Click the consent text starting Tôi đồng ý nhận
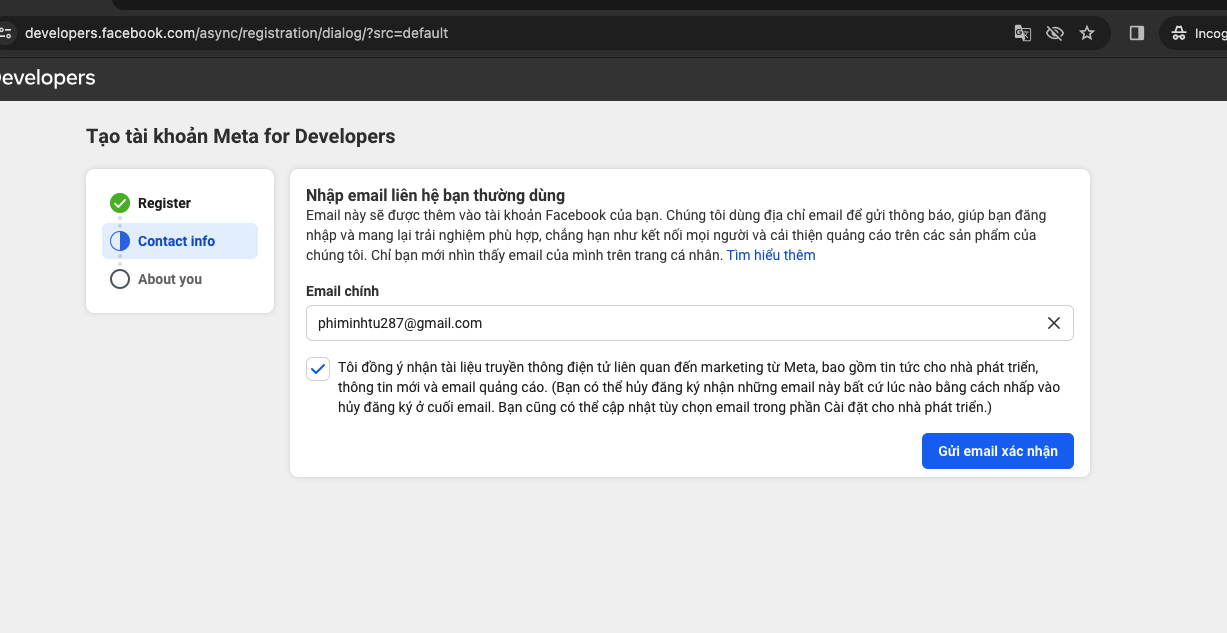1227x633 pixels. coord(699,387)
